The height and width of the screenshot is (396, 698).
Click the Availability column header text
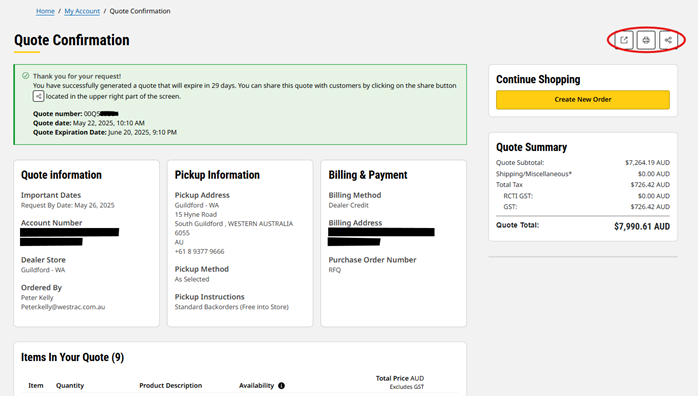coord(256,386)
